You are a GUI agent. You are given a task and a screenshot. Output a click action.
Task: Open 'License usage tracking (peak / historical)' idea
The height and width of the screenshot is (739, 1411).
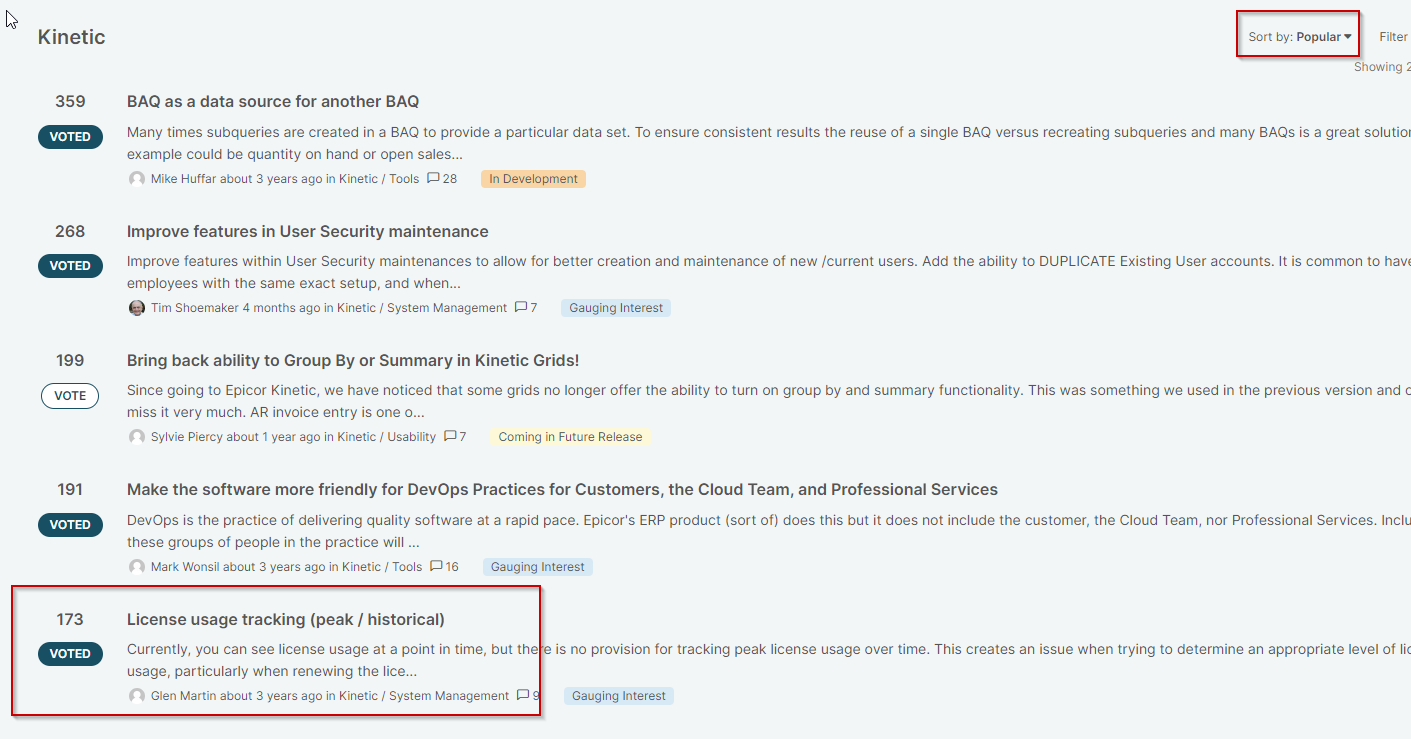tap(286, 620)
